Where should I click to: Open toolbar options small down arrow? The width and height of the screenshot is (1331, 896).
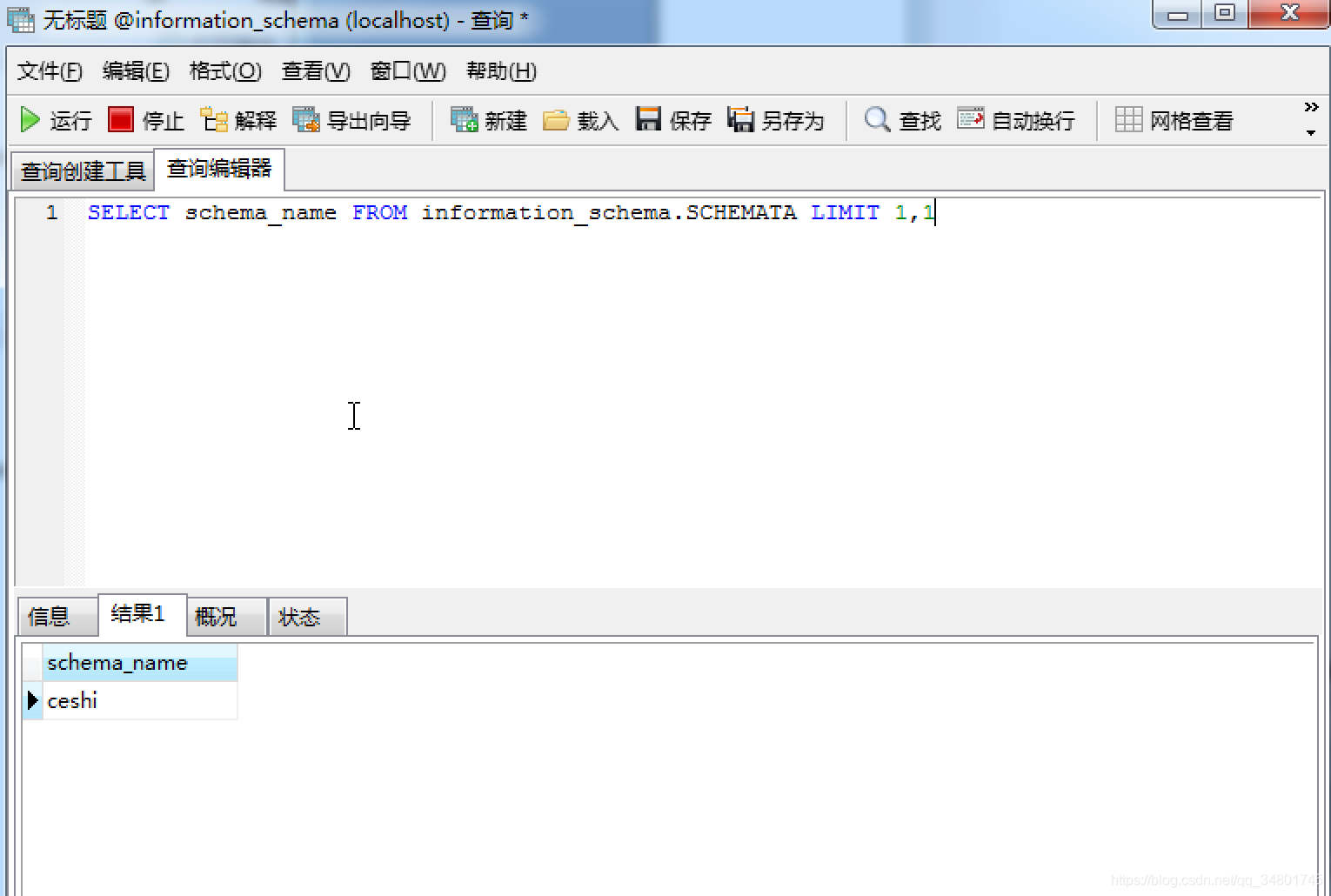coord(1311,133)
